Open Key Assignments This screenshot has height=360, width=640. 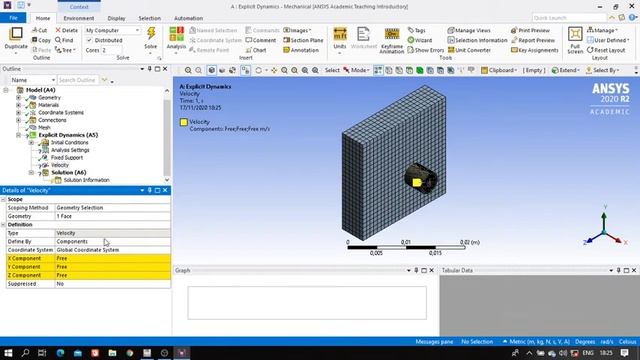[535, 50]
